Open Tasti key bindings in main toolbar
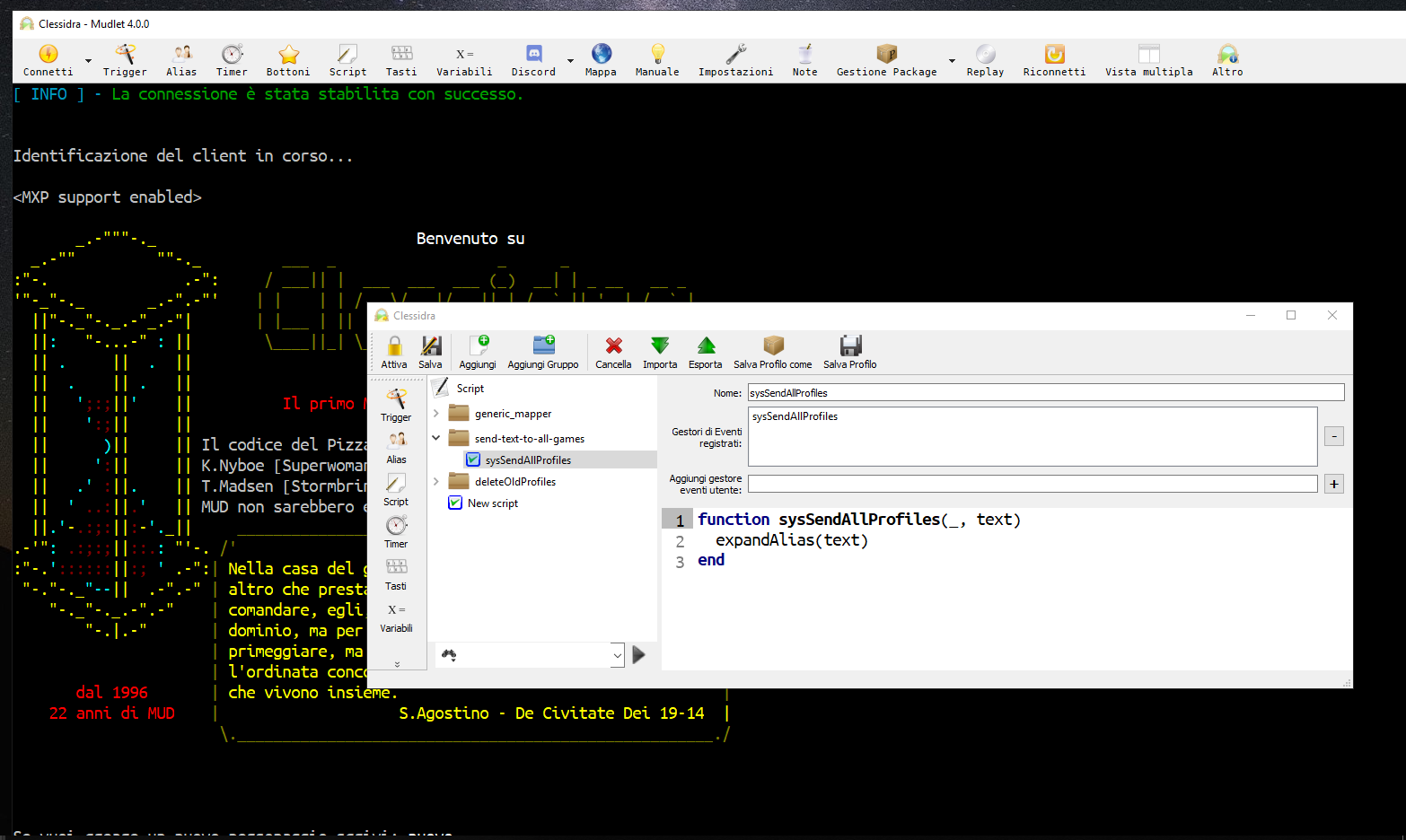 [401, 60]
